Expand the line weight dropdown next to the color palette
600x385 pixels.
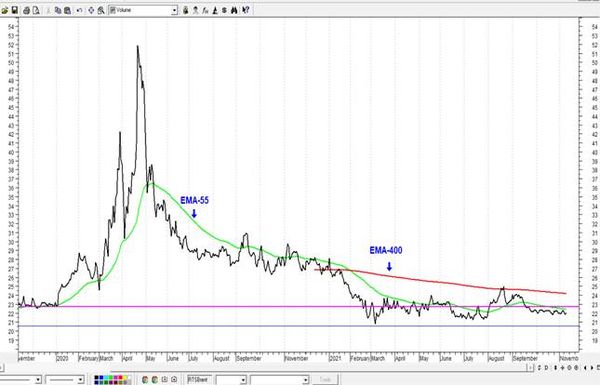click(81, 380)
